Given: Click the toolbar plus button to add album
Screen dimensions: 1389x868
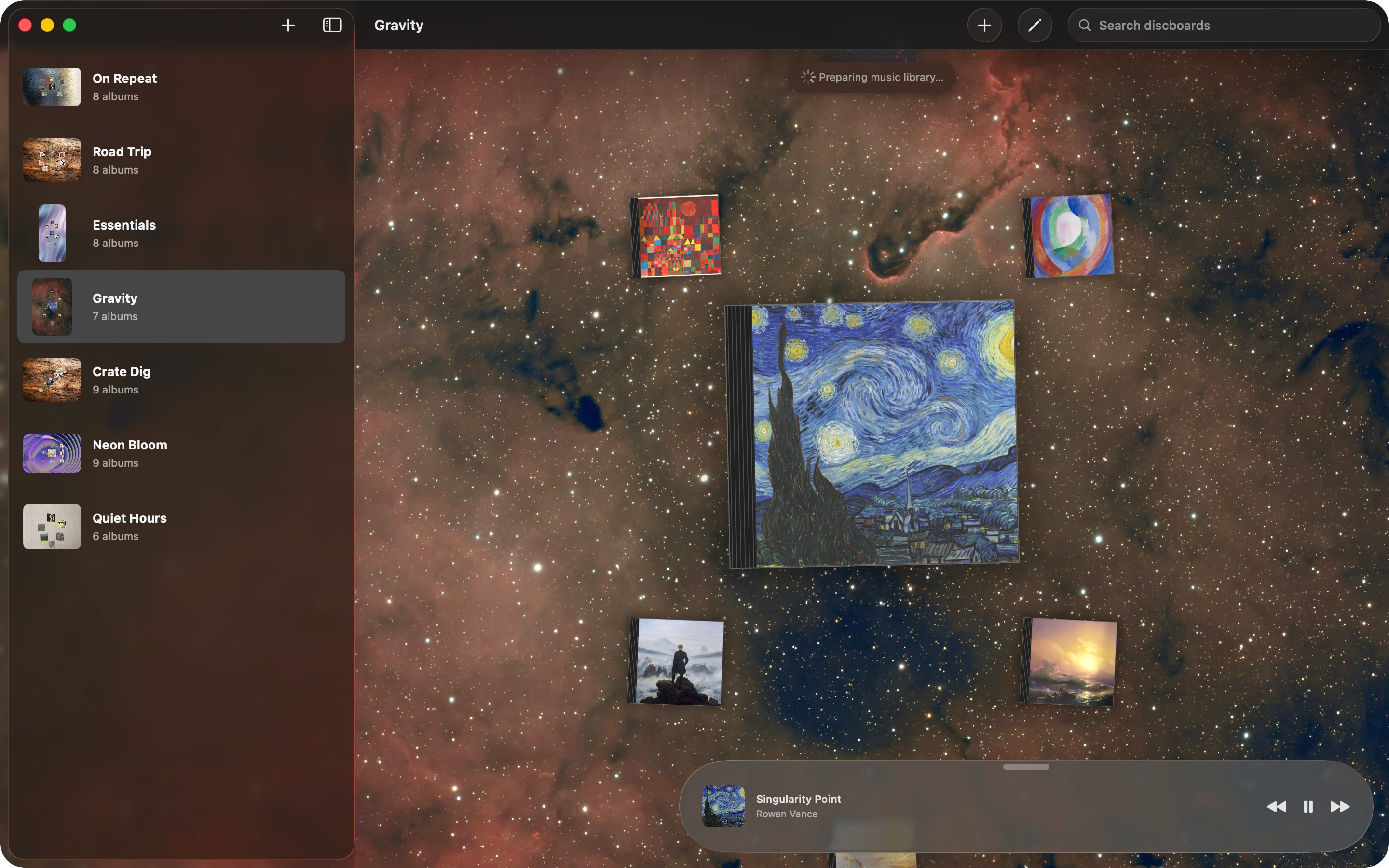Looking at the screenshot, I should [984, 25].
